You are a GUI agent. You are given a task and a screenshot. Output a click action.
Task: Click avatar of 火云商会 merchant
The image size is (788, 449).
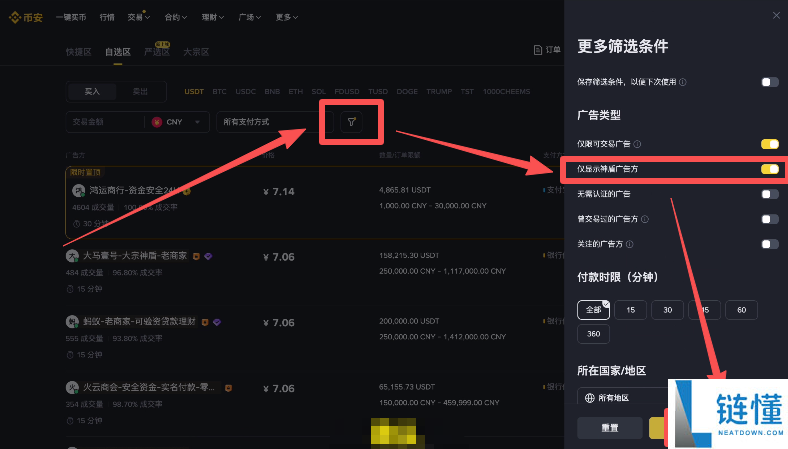pos(72,387)
